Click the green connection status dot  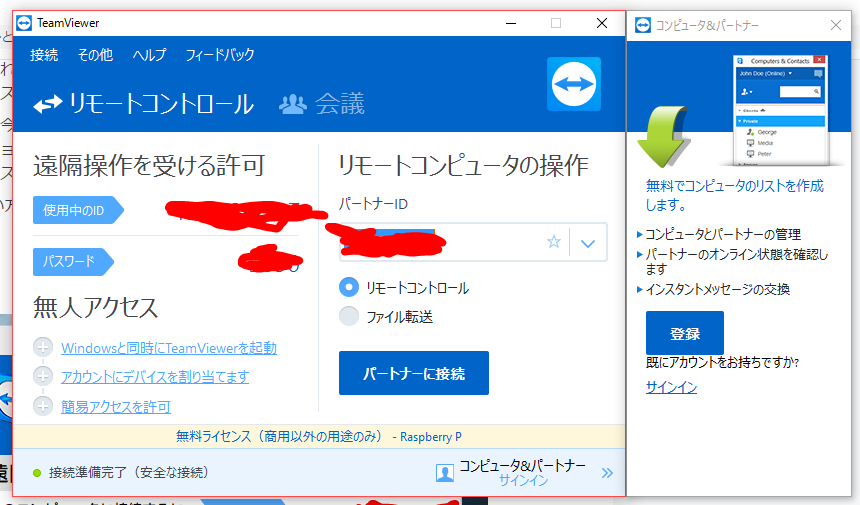37,473
